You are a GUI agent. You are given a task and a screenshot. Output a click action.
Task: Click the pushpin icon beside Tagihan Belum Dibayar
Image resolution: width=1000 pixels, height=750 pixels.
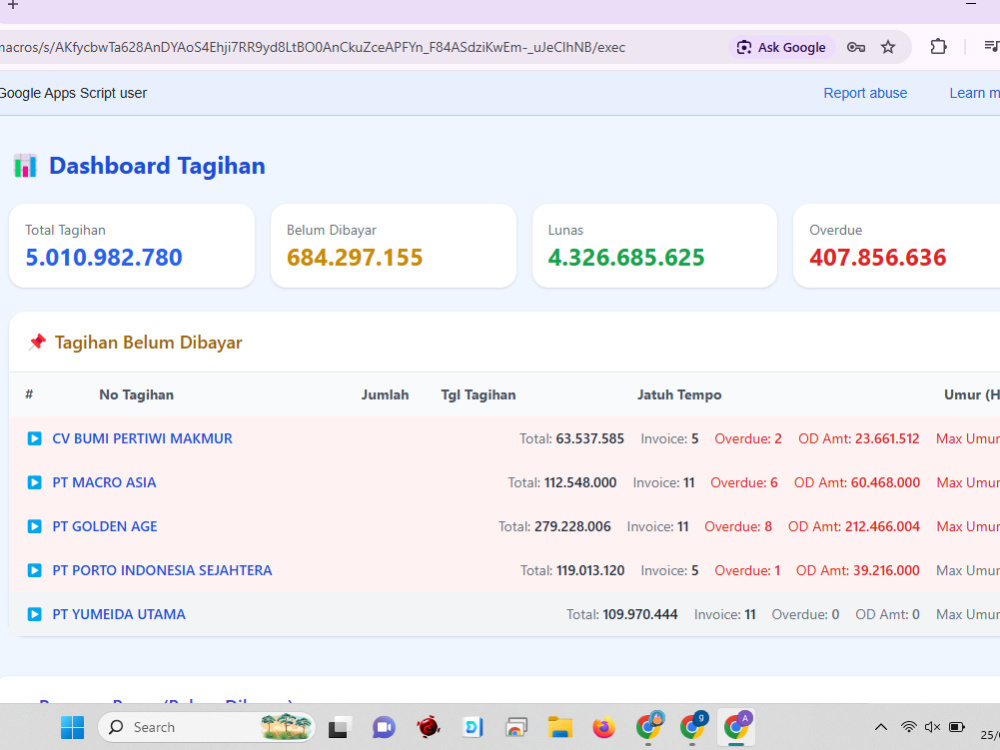tap(37, 342)
